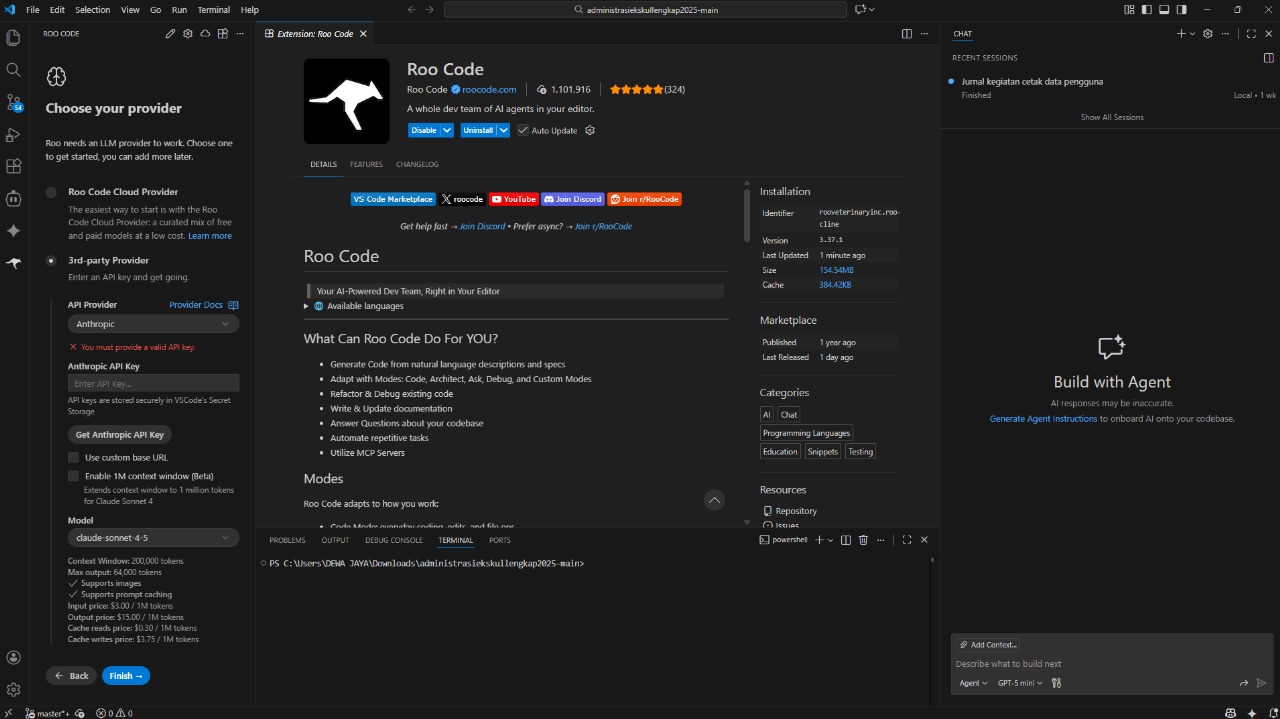
Task: Select the Search icon in the activity bar
Action: coord(13,70)
